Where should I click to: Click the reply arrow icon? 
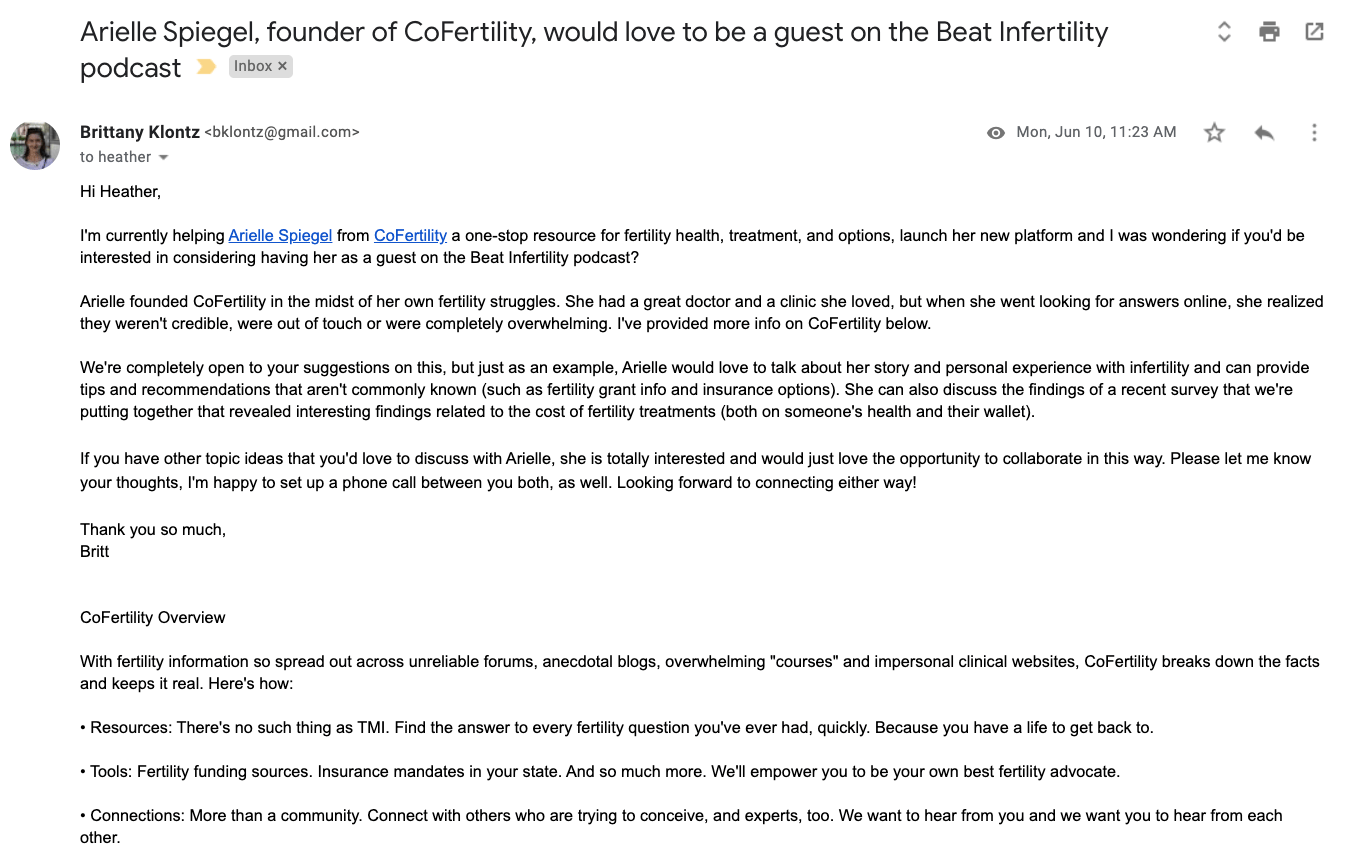pos(1264,133)
